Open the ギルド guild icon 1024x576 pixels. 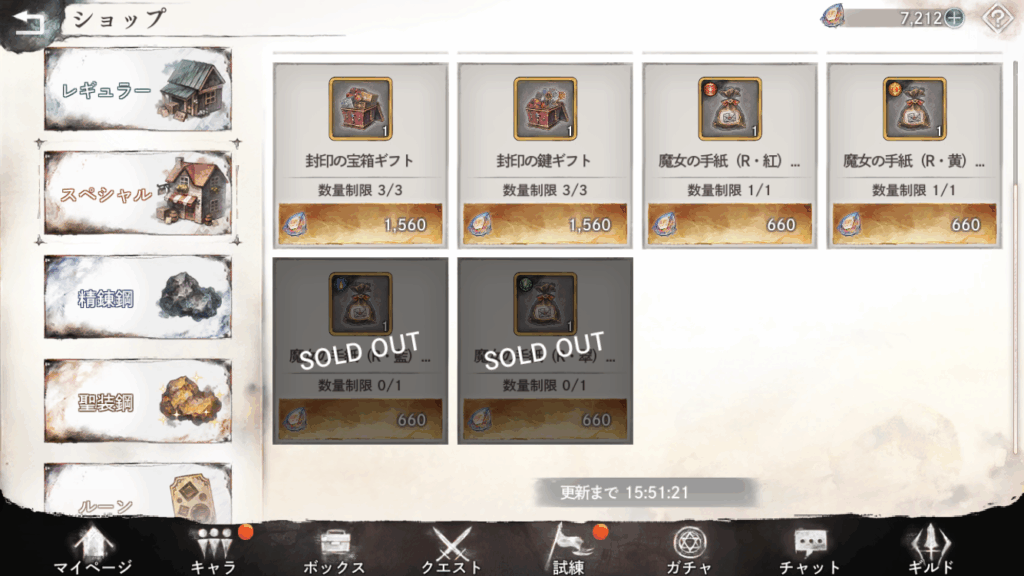click(930, 551)
